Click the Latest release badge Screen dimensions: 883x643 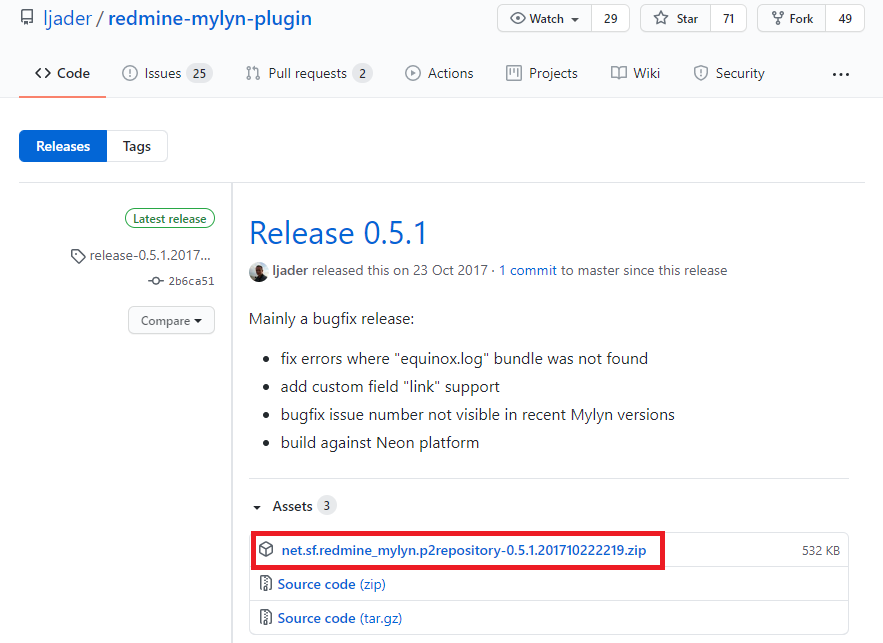(170, 218)
